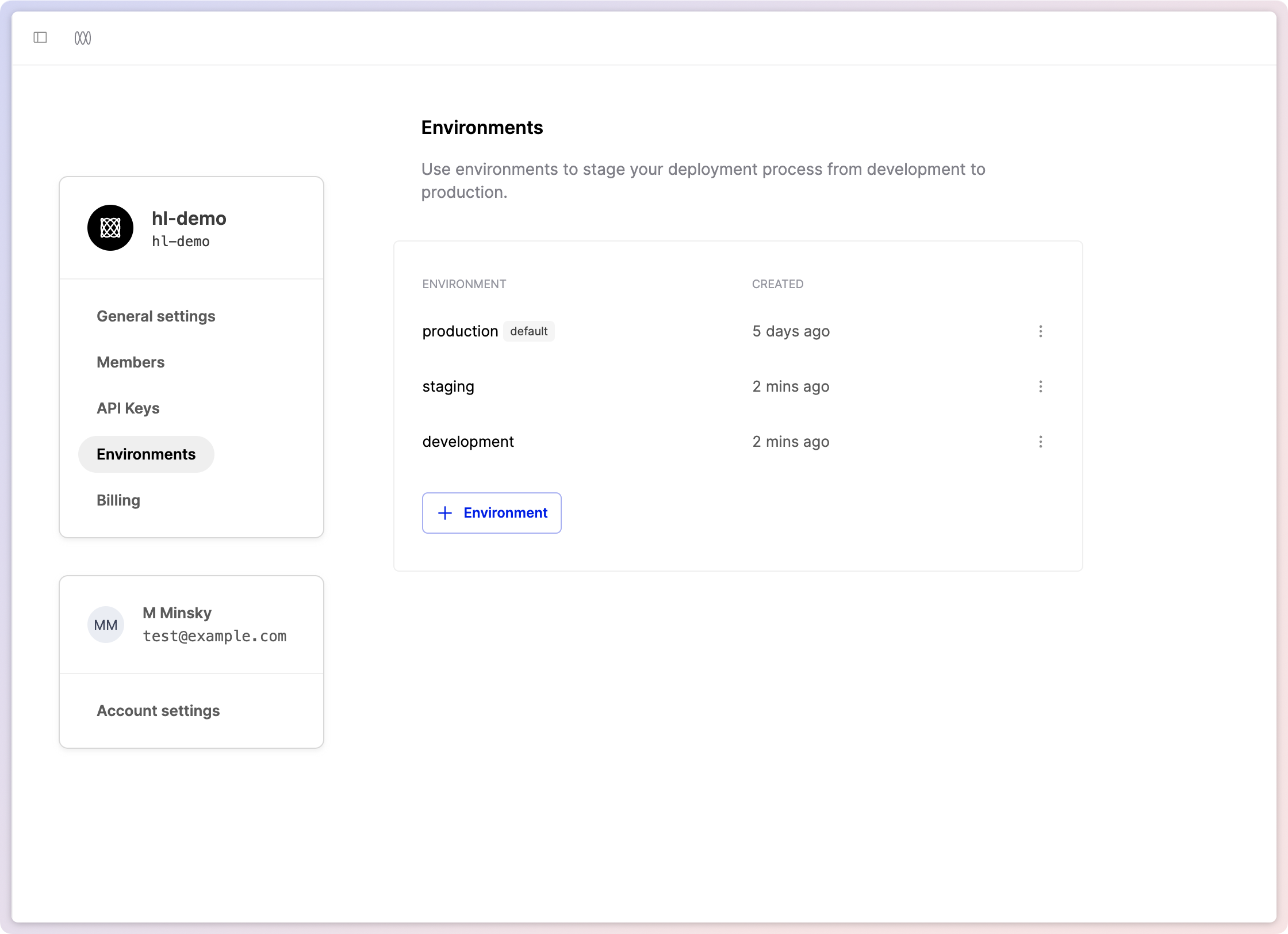1288x934 pixels.
Task: Click the staging '2 mins ago' timestamp
Action: 791,386
